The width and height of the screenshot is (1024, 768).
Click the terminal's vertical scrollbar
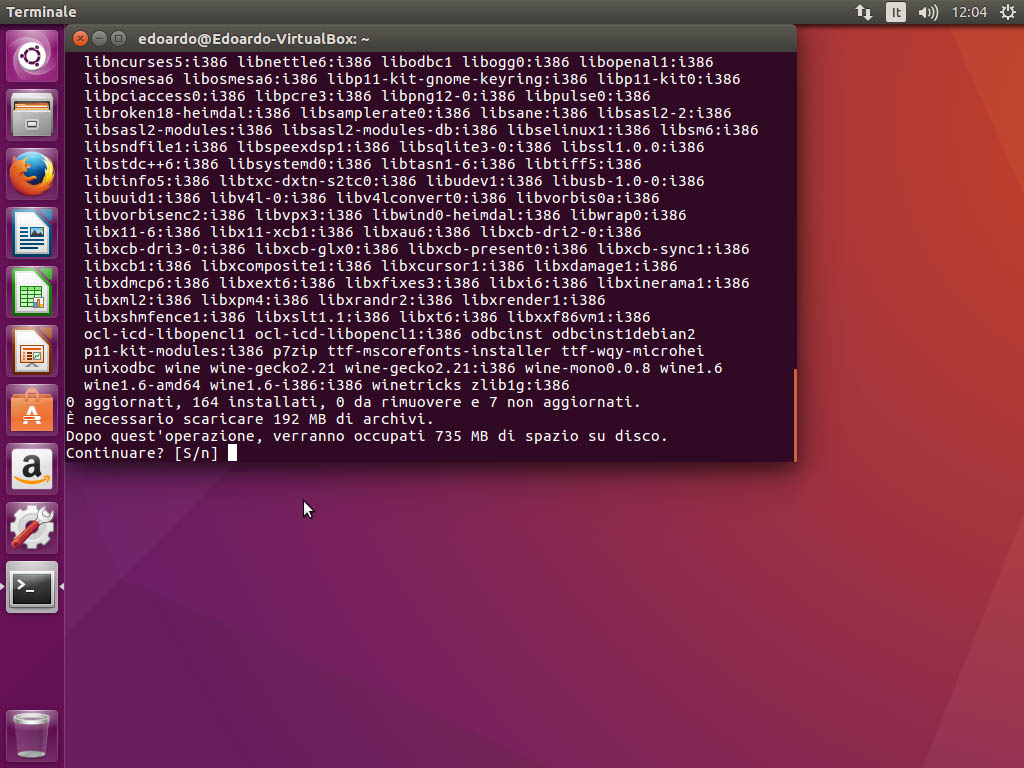[x=795, y=414]
